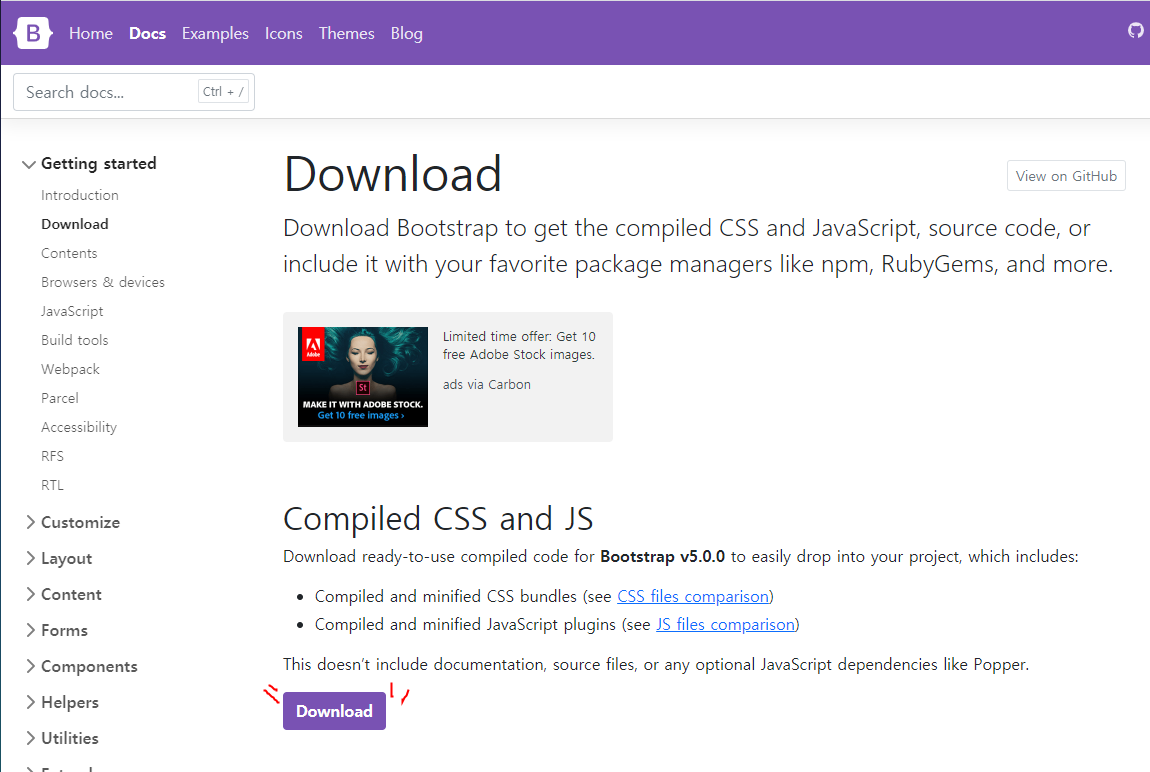Open the Introduction sidebar link
Image resolution: width=1150 pixels, height=772 pixels.
point(80,195)
